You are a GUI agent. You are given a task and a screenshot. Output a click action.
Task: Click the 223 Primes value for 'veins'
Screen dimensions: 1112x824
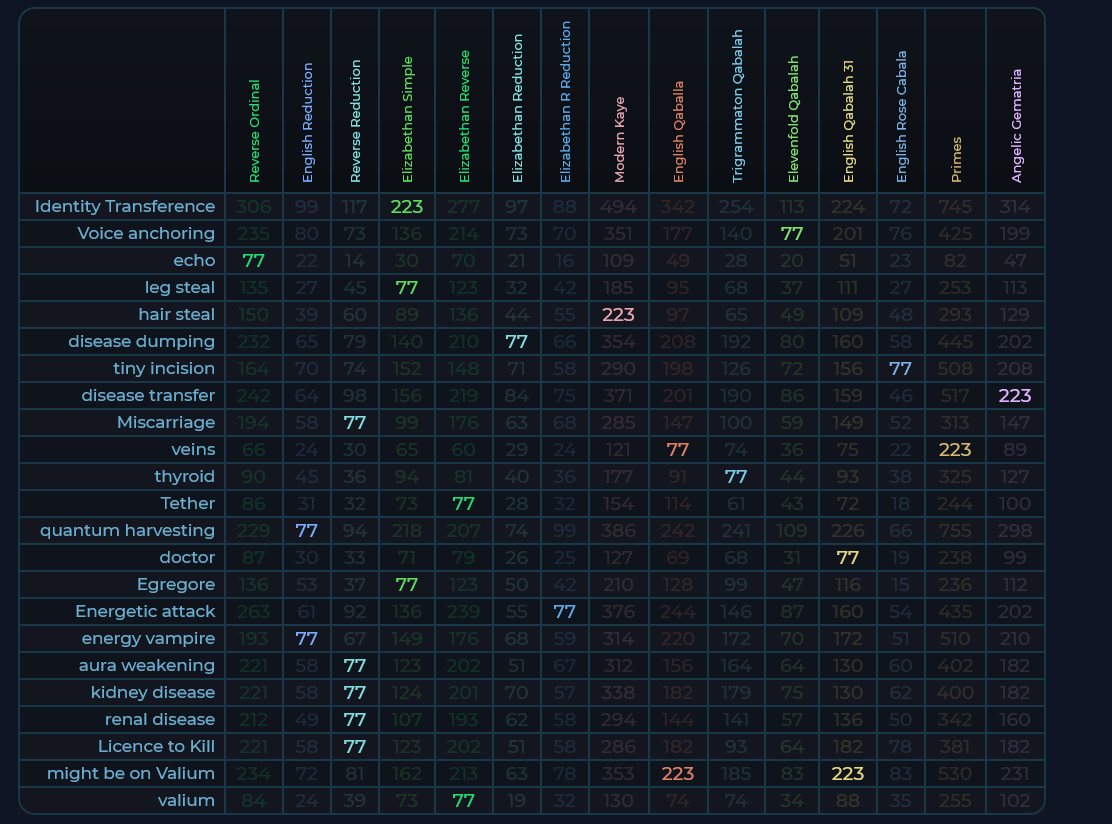click(956, 449)
